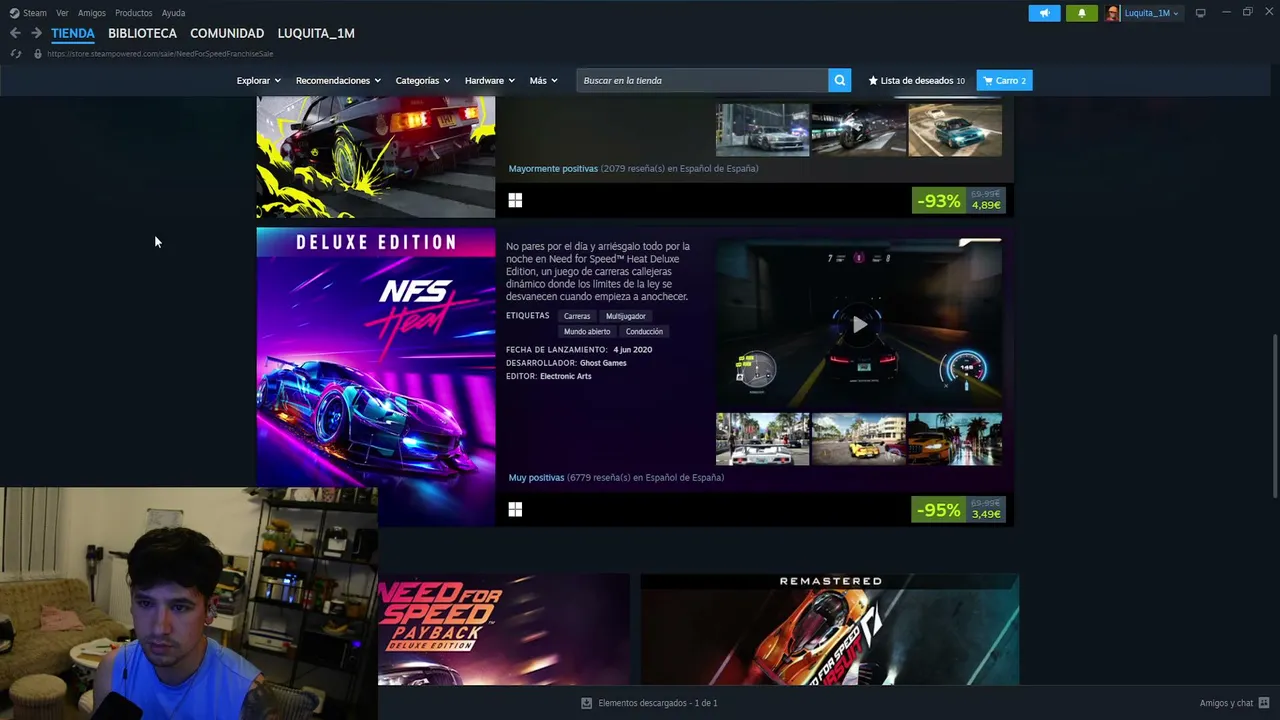Image resolution: width=1280 pixels, height=720 pixels.
Task: Click Elementos descargados - 1 de 1 text
Action: (x=658, y=703)
